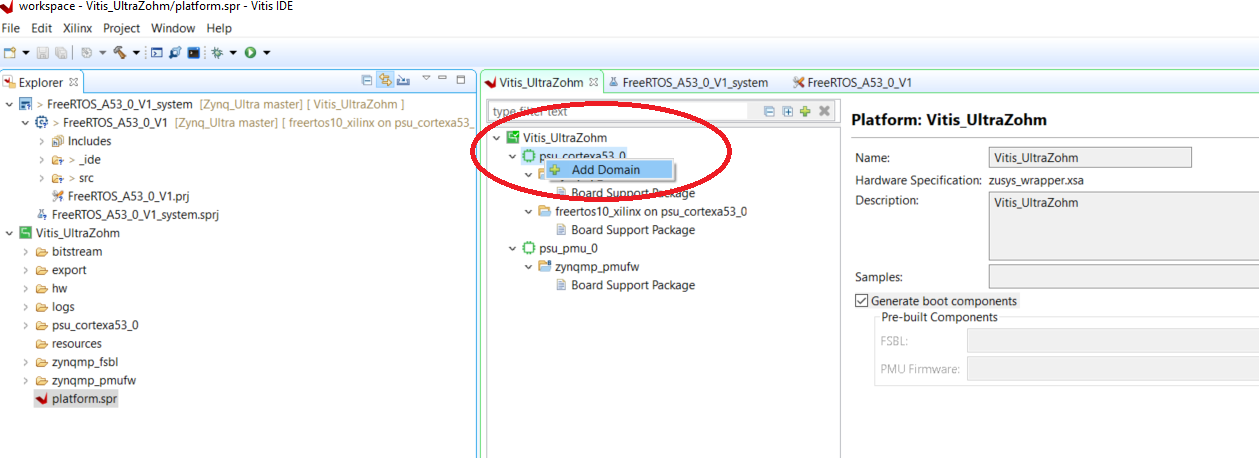
Task: Open the Run button dropdown arrow
Action: coord(267,52)
